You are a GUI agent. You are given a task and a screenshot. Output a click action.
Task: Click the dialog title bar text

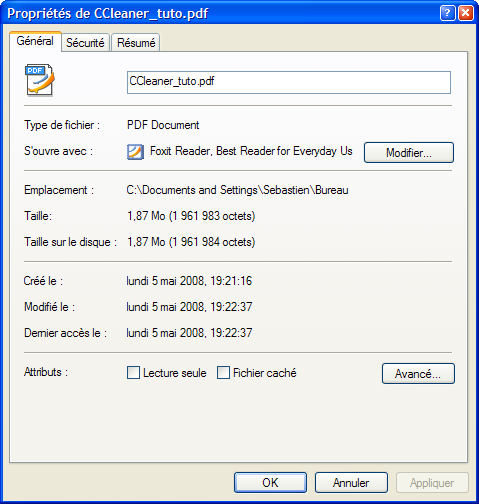(x=108, y=14)
